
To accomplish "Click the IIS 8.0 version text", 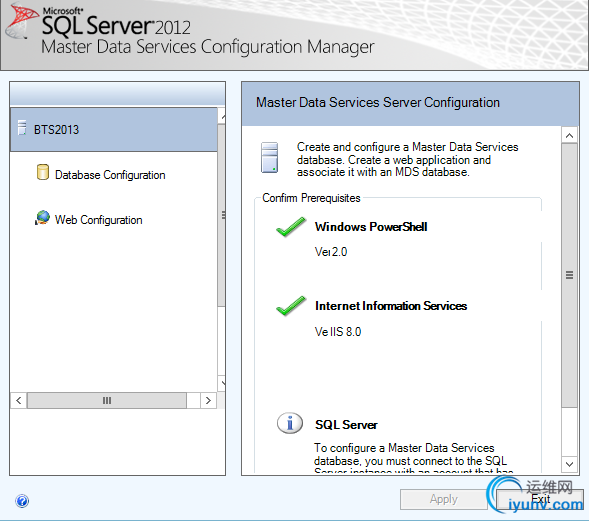I will point(338,332).
